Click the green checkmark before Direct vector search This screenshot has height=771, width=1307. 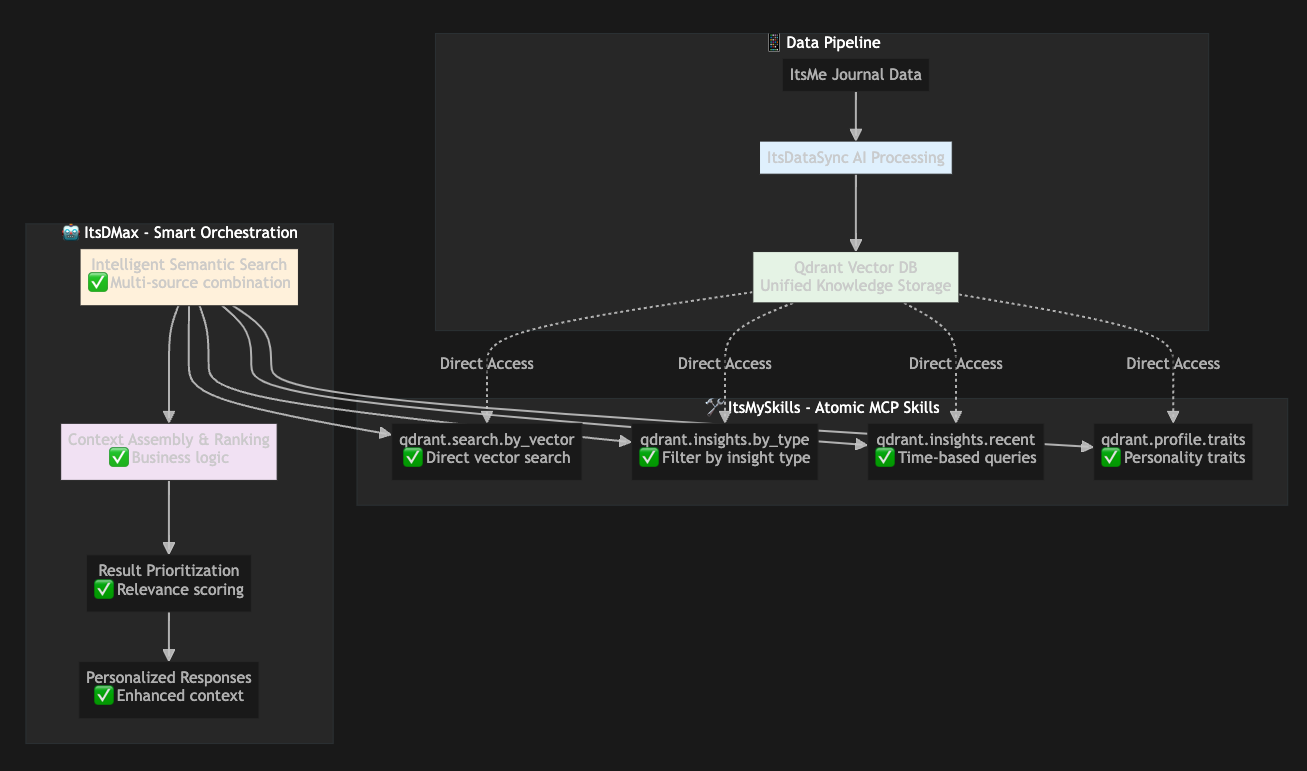pyautogui.click(x=412, y=458)
